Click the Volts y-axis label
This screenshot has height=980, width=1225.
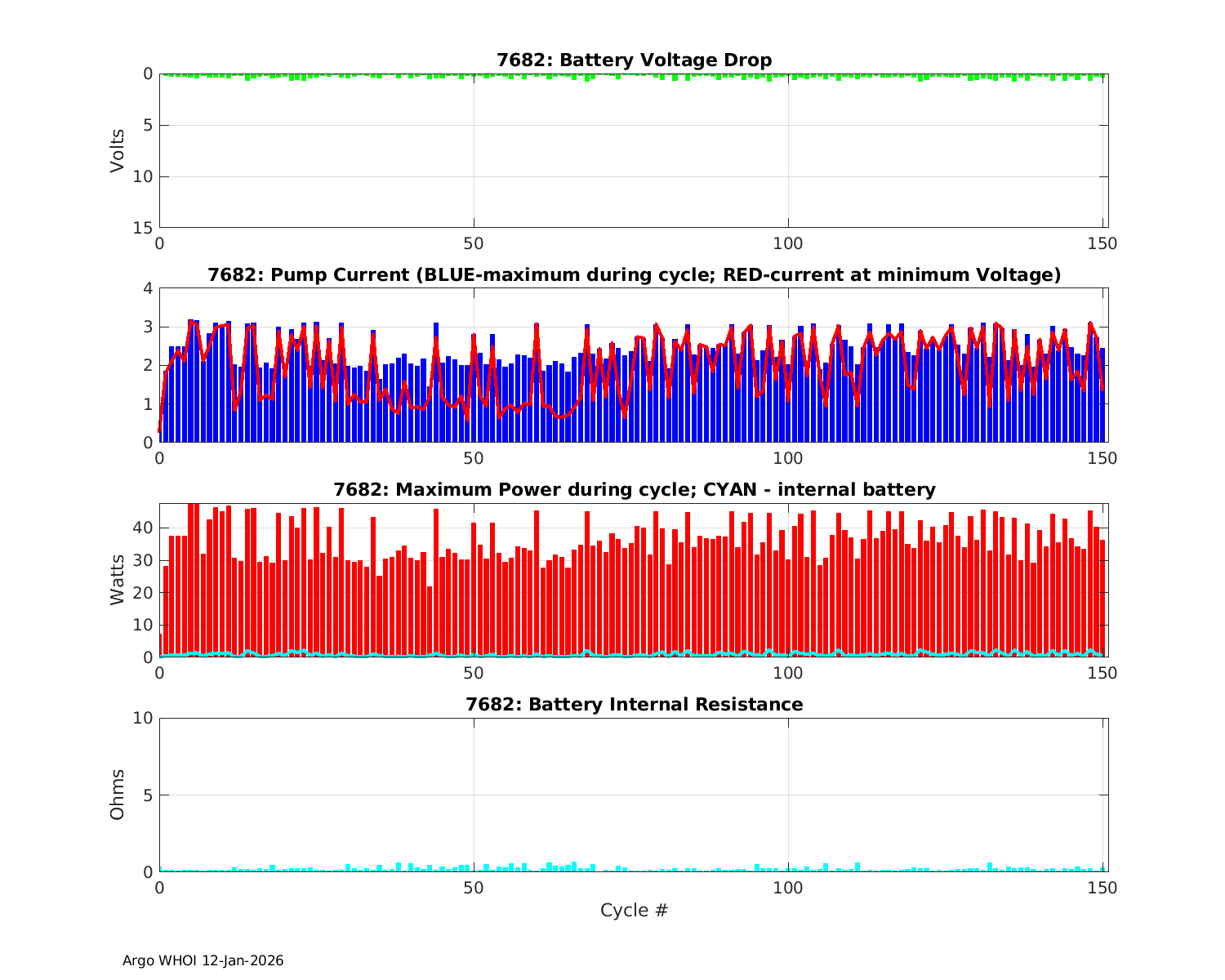(x=118, y=150)
